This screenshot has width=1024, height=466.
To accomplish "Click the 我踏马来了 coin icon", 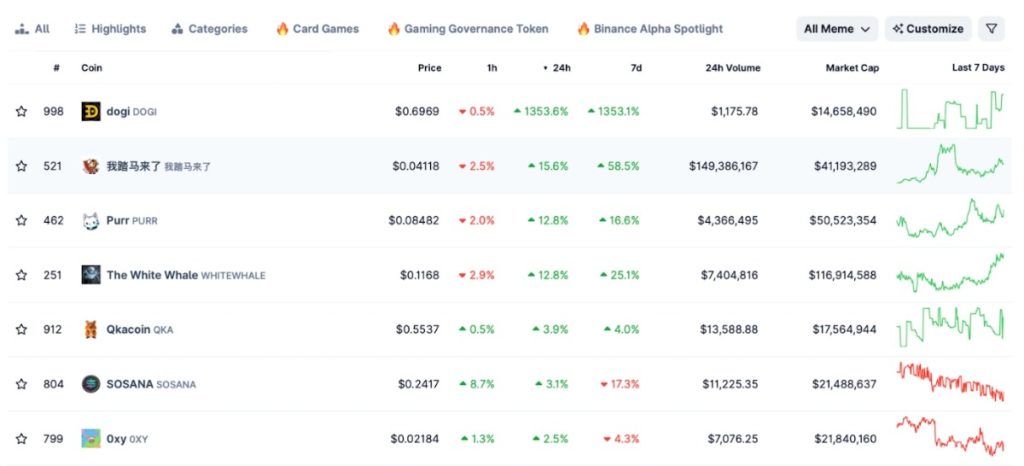I will [x=91, y=166].
